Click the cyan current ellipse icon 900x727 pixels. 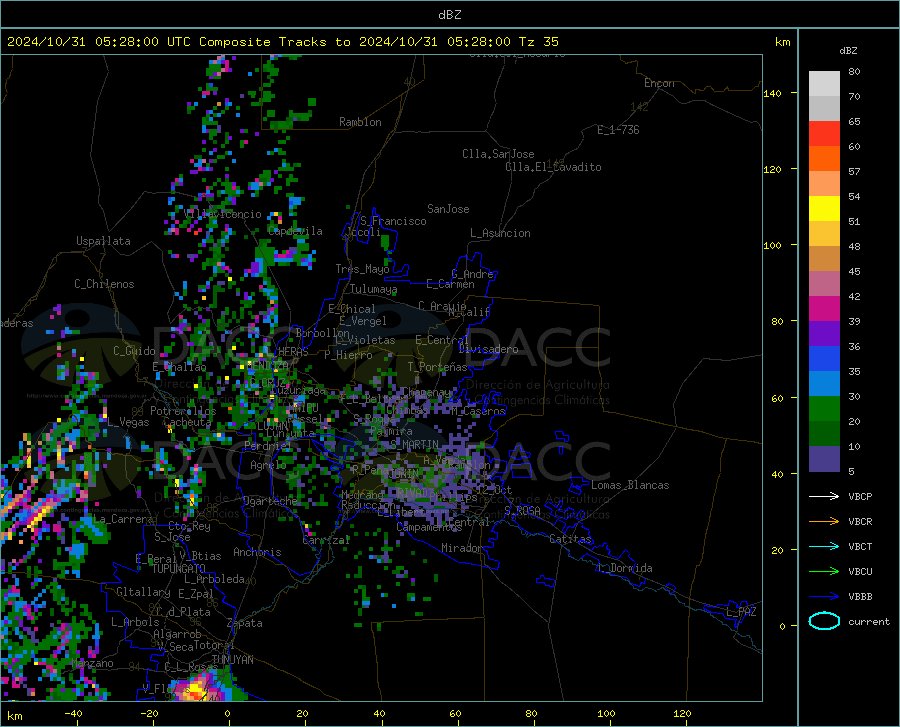[x=824, y=621]
